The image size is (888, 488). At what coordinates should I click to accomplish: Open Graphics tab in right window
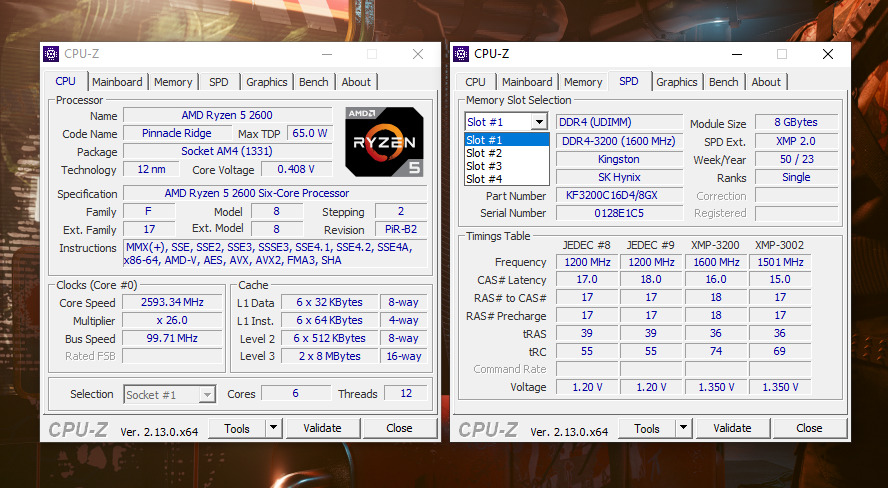point(677,82)
